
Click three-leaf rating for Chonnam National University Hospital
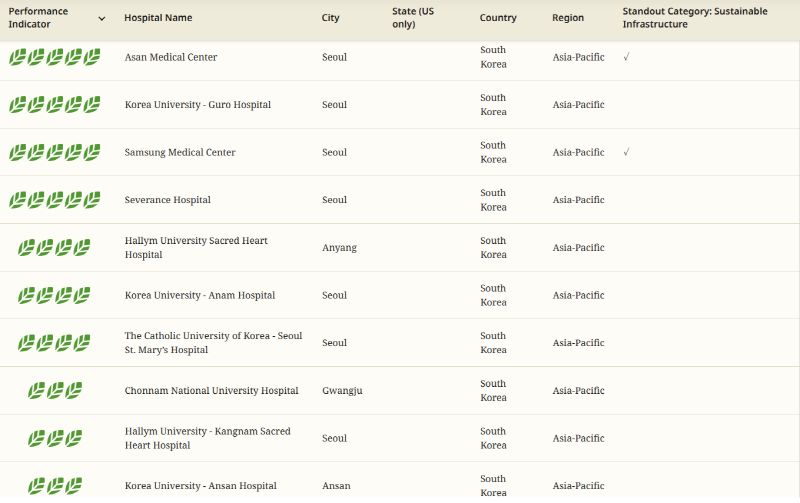pos(55,391)
